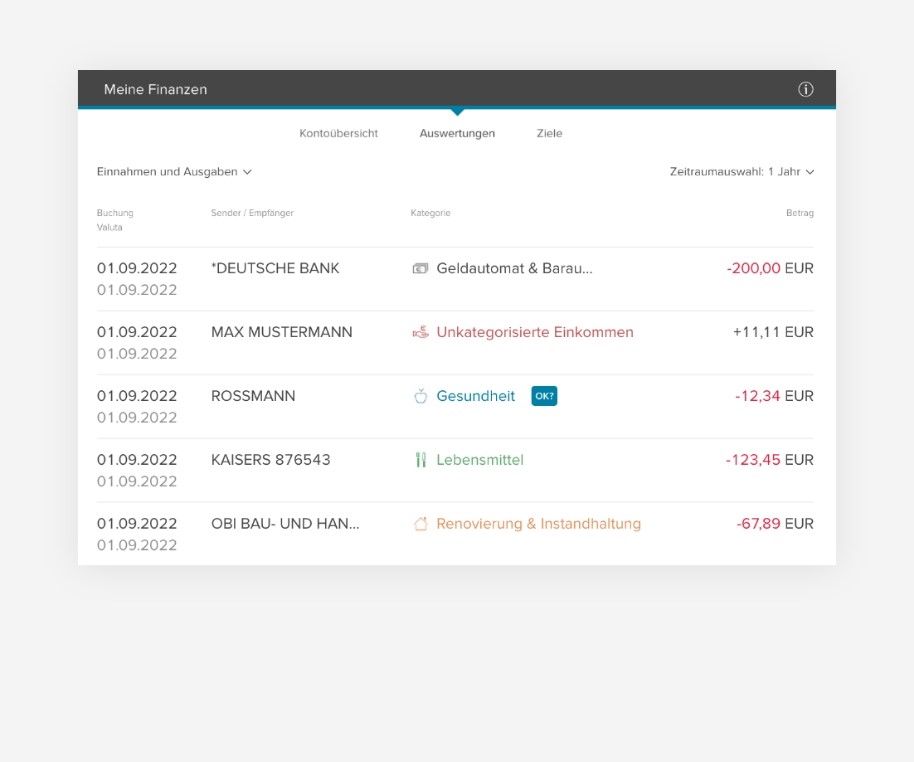The height and width of the screenshot is (762, 914).
Task: Expand the chevron beside Einnahmen und Ausgaben
Action: pos(246,171)
